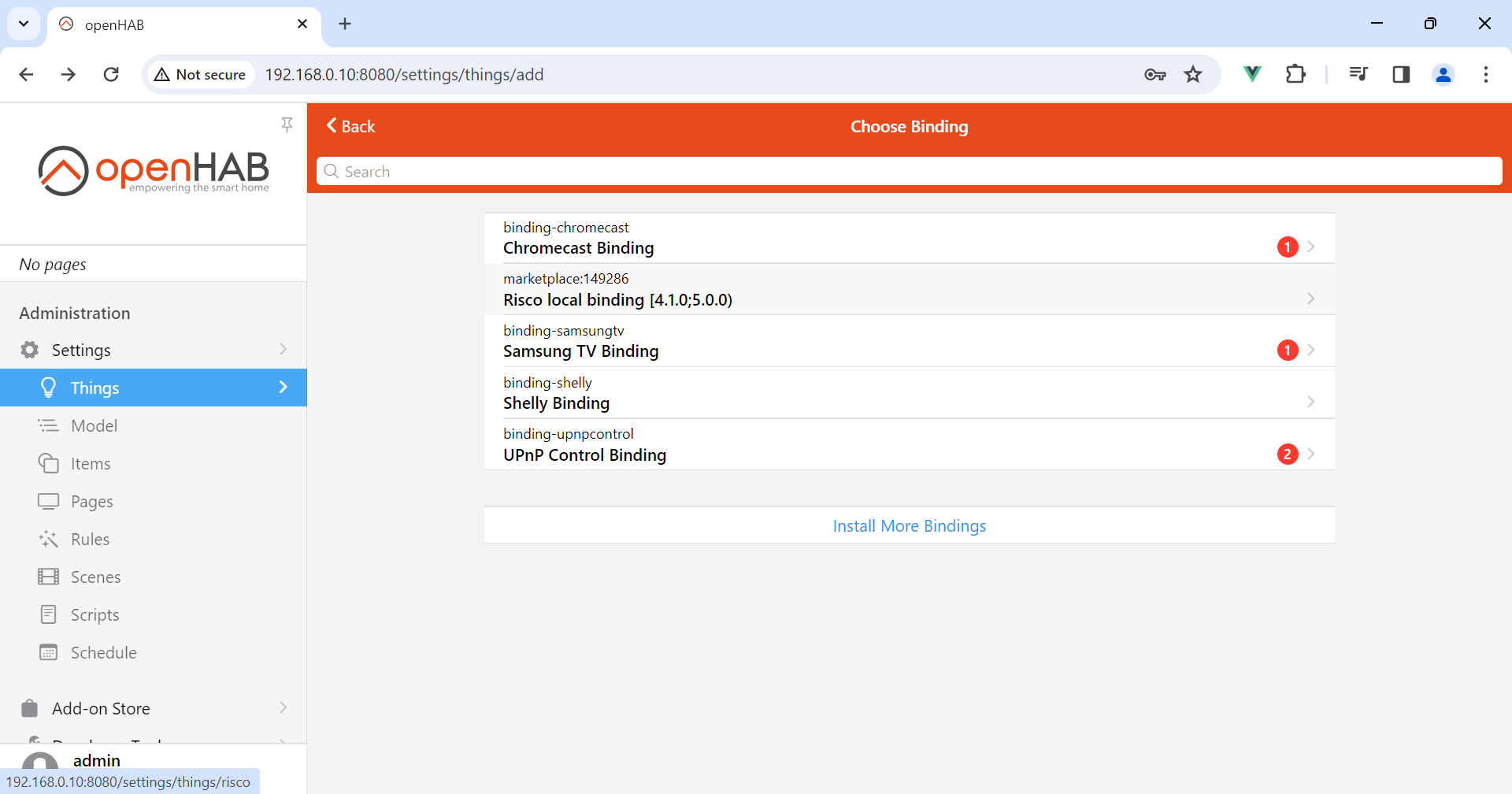This screenshot has height=794, width=1512.
Task: Click the Add-on Store bag icon
Action: point(30,708)
